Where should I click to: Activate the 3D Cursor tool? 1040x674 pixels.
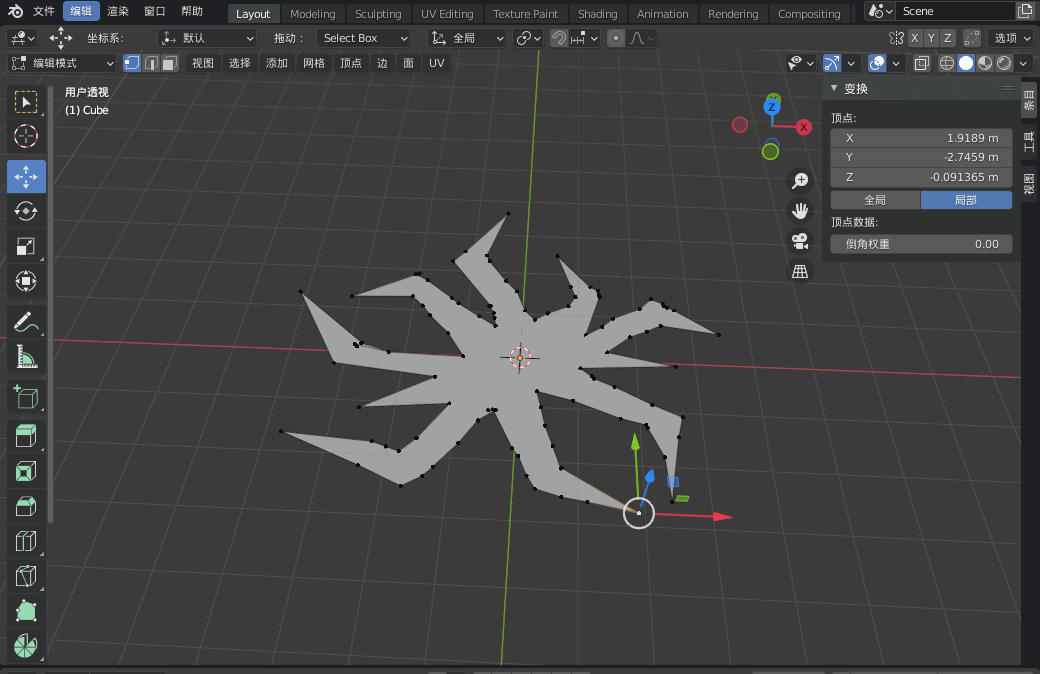(26, 136)
